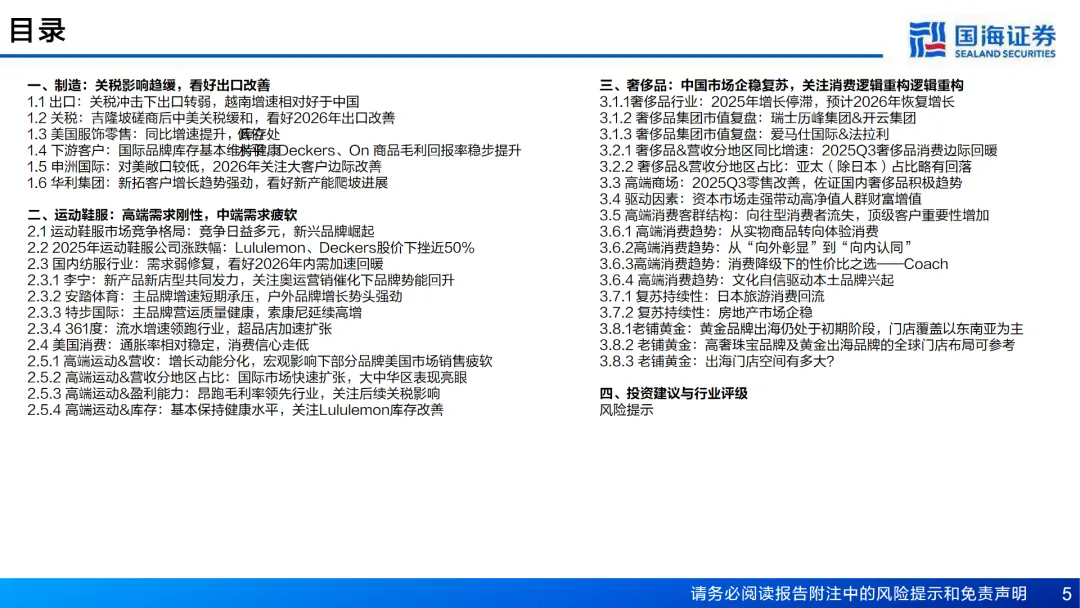
Task: Open entry 2.1 运动鞋服市场竞争格局
Action: [x=200, y=231]
